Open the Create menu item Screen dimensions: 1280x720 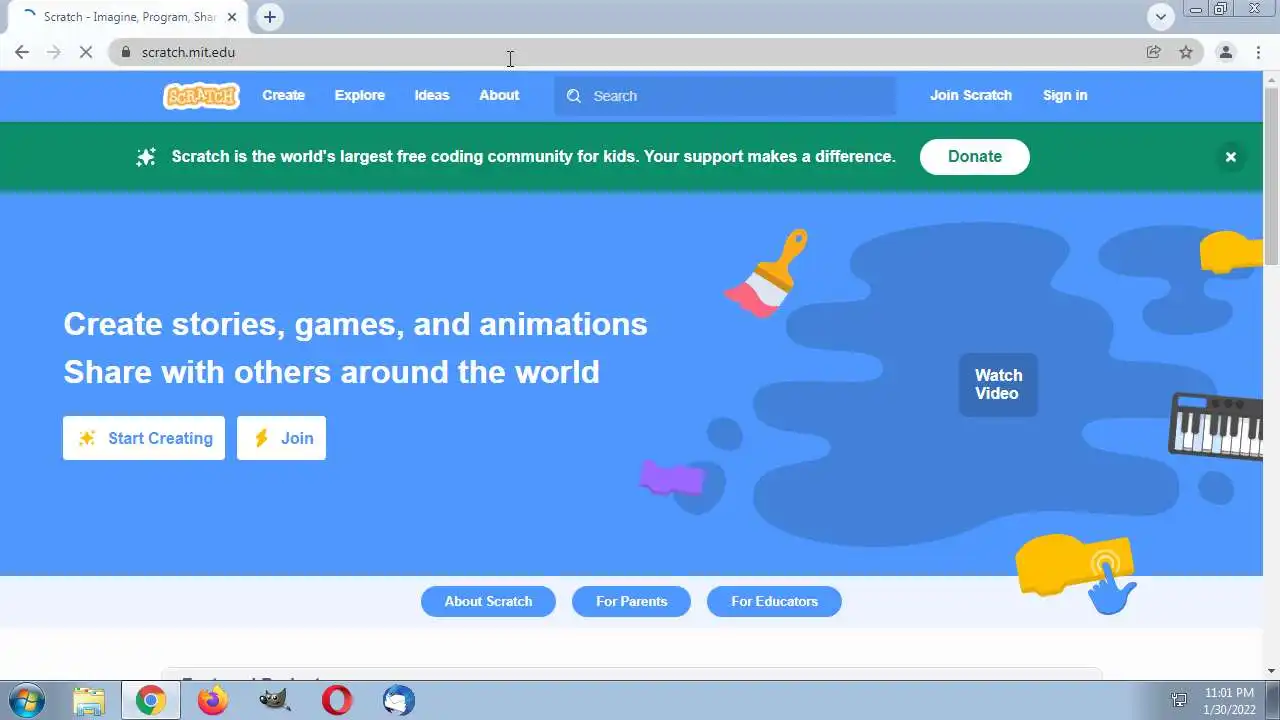pos(283,95)
